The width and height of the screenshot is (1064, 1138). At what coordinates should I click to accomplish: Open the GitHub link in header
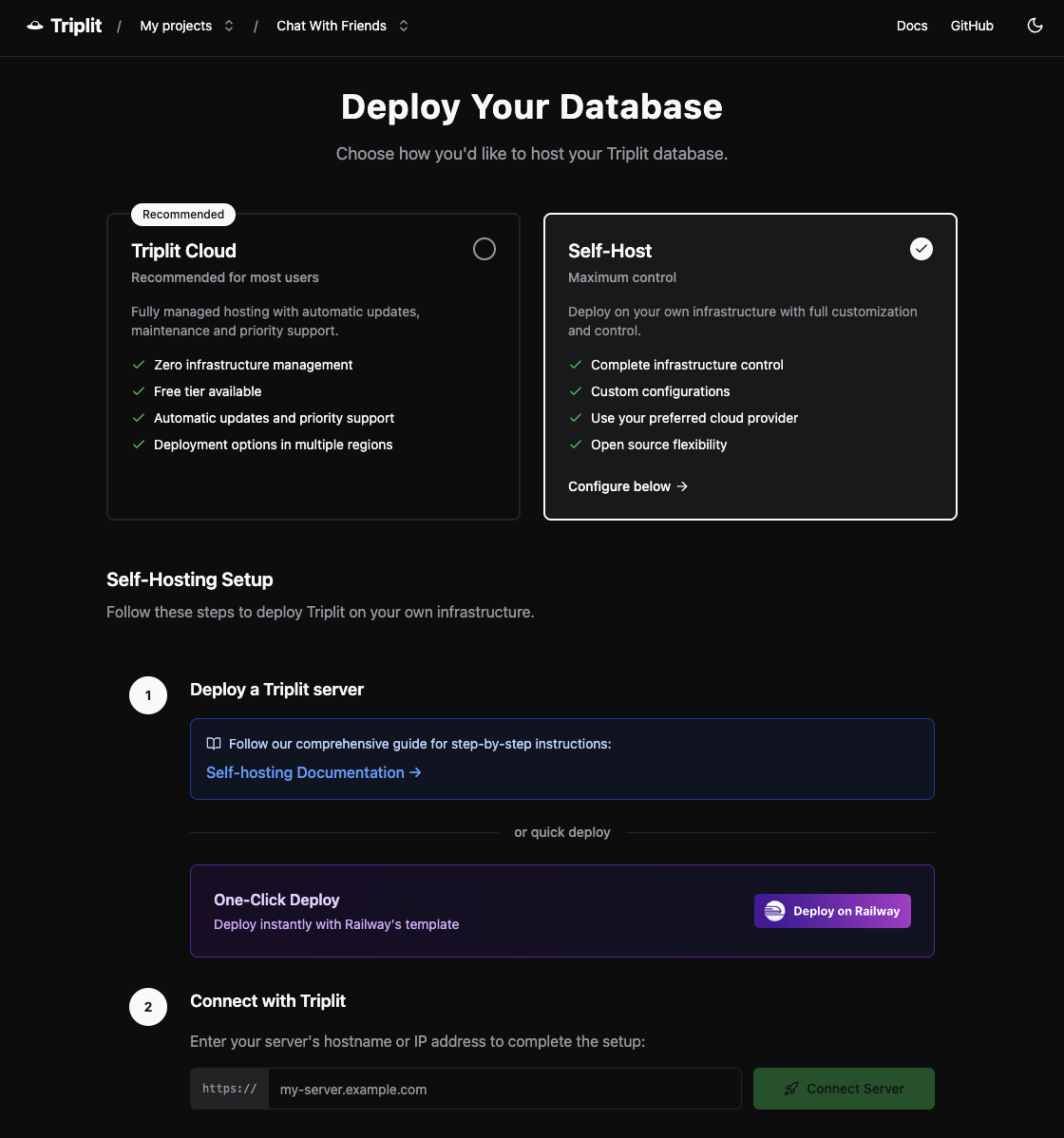pyautogui.click(x=972, y=26)
